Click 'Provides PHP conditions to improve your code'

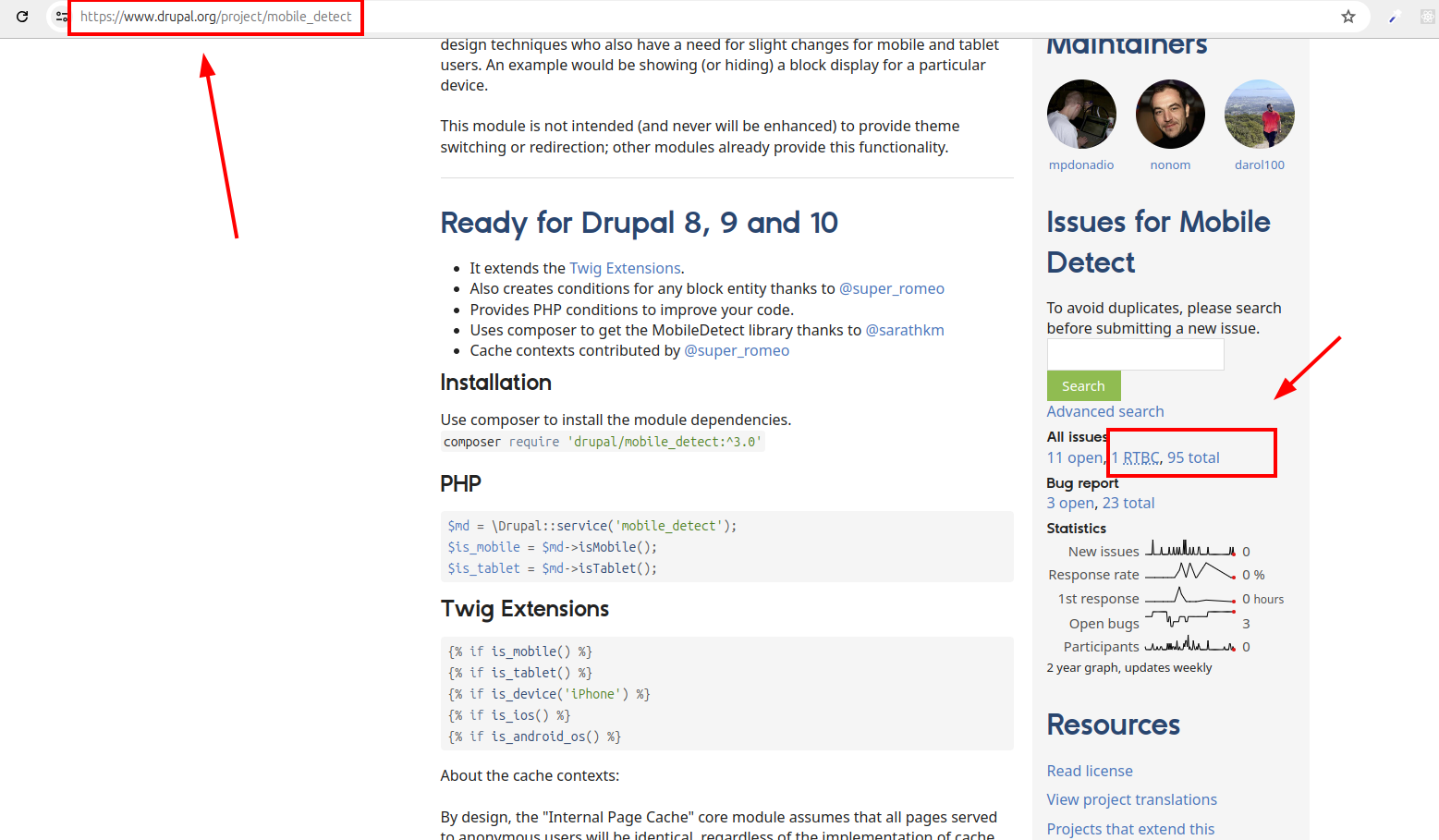pyautogui.click(x=632, y=310)
